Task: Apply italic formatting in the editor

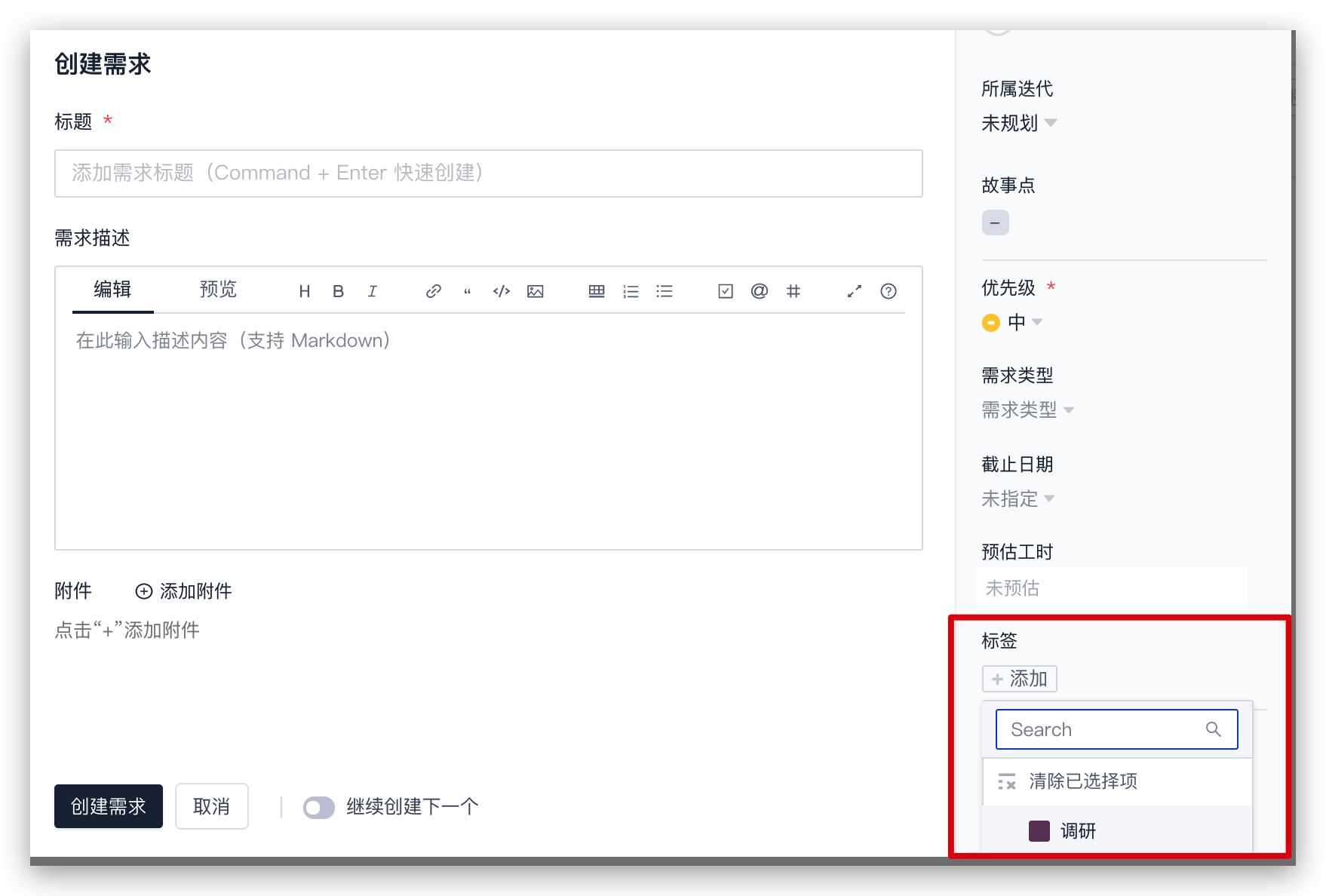Action: tap(373, 291)
